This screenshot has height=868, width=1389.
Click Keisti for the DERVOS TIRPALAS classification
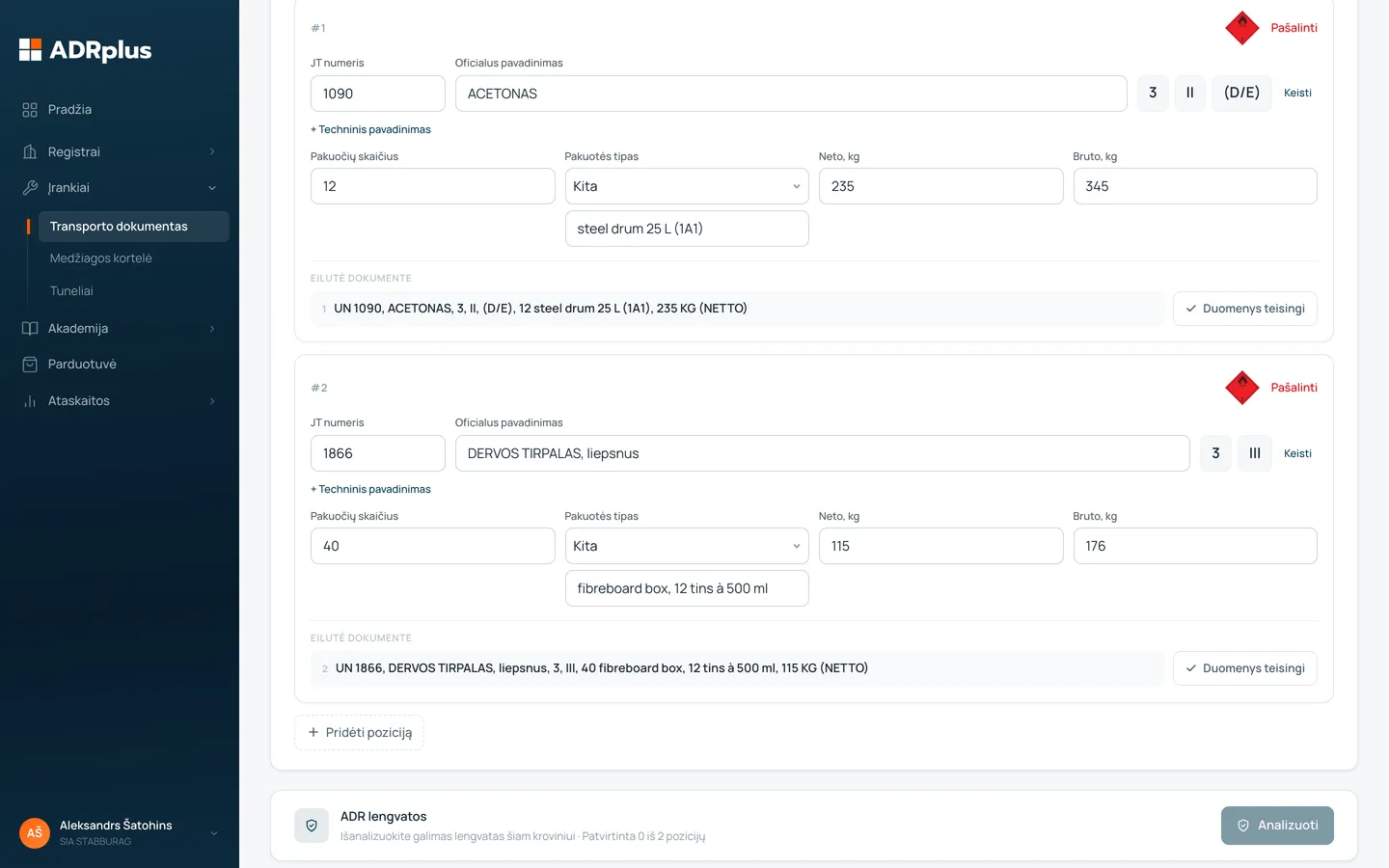[x=1297, y=453]
